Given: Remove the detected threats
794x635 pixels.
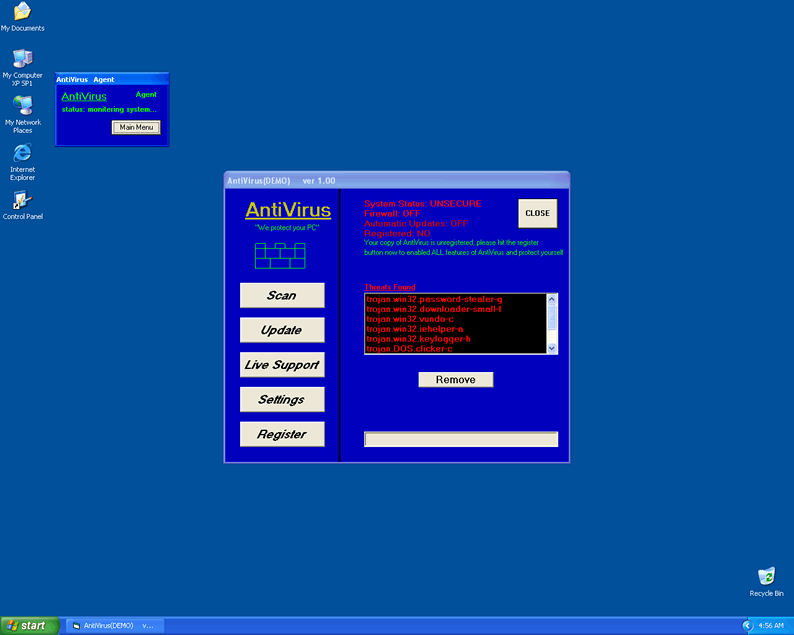Looking at the screenshot, I should click(455, 380).
